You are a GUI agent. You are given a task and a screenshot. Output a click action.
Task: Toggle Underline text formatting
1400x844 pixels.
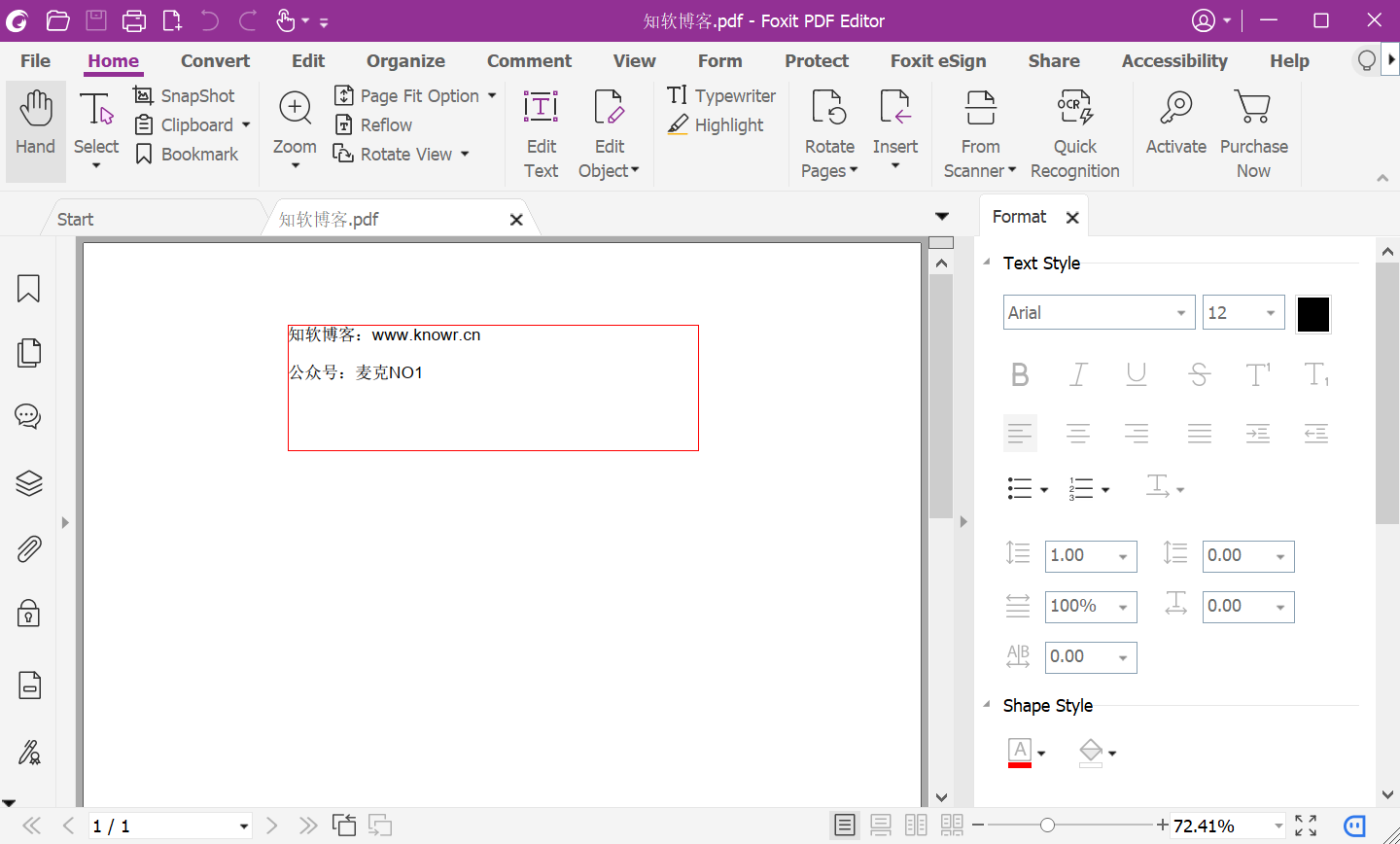1137,374
